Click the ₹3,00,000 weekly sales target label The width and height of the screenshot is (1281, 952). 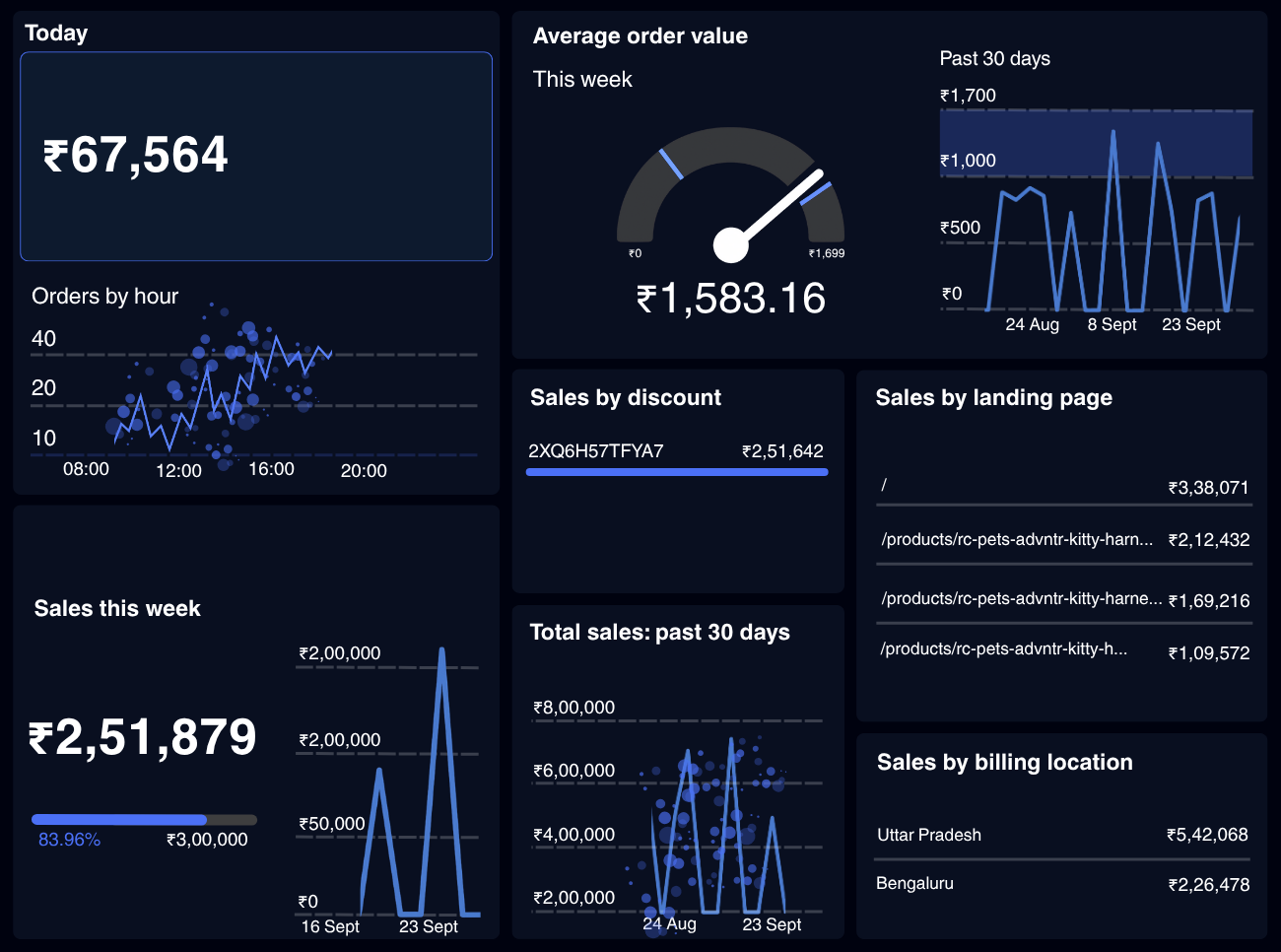point(207,840)
